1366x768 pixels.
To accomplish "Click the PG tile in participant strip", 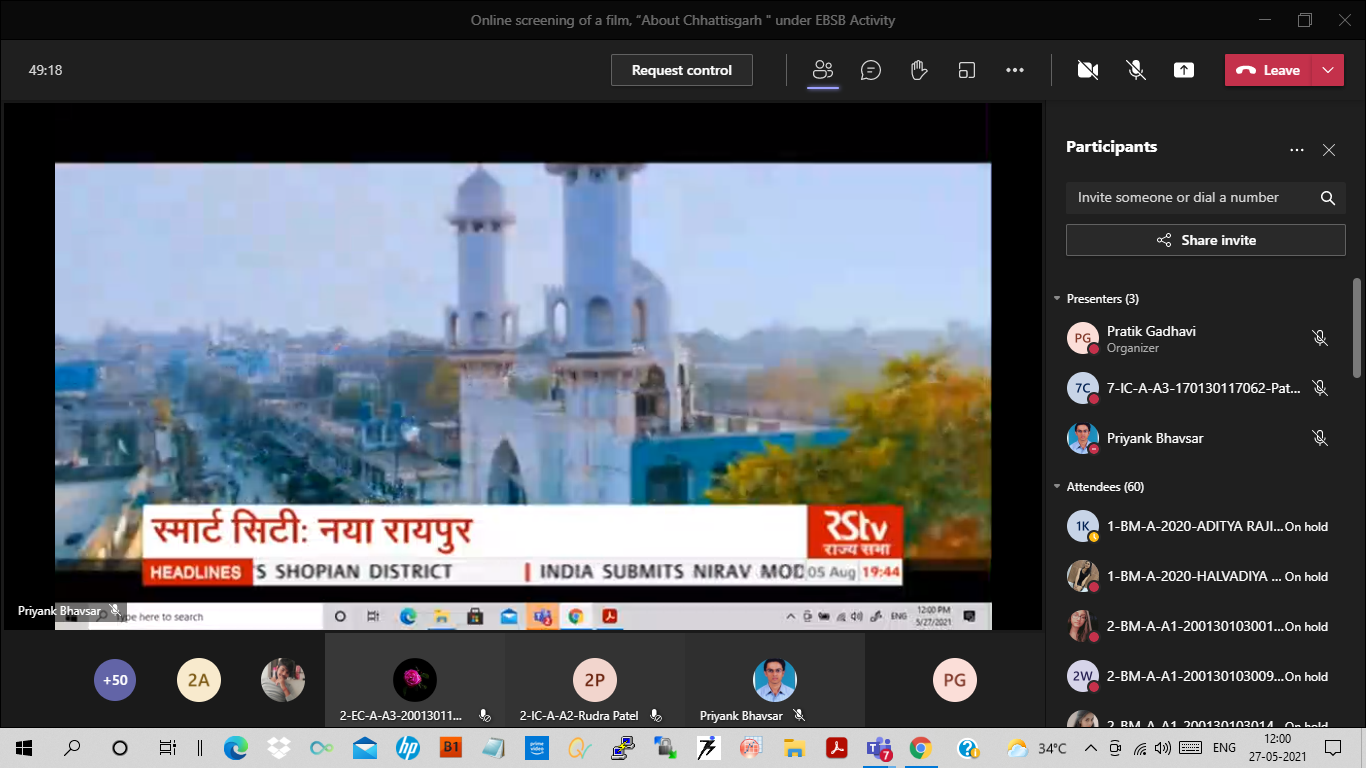I will [x=955, y=680].
